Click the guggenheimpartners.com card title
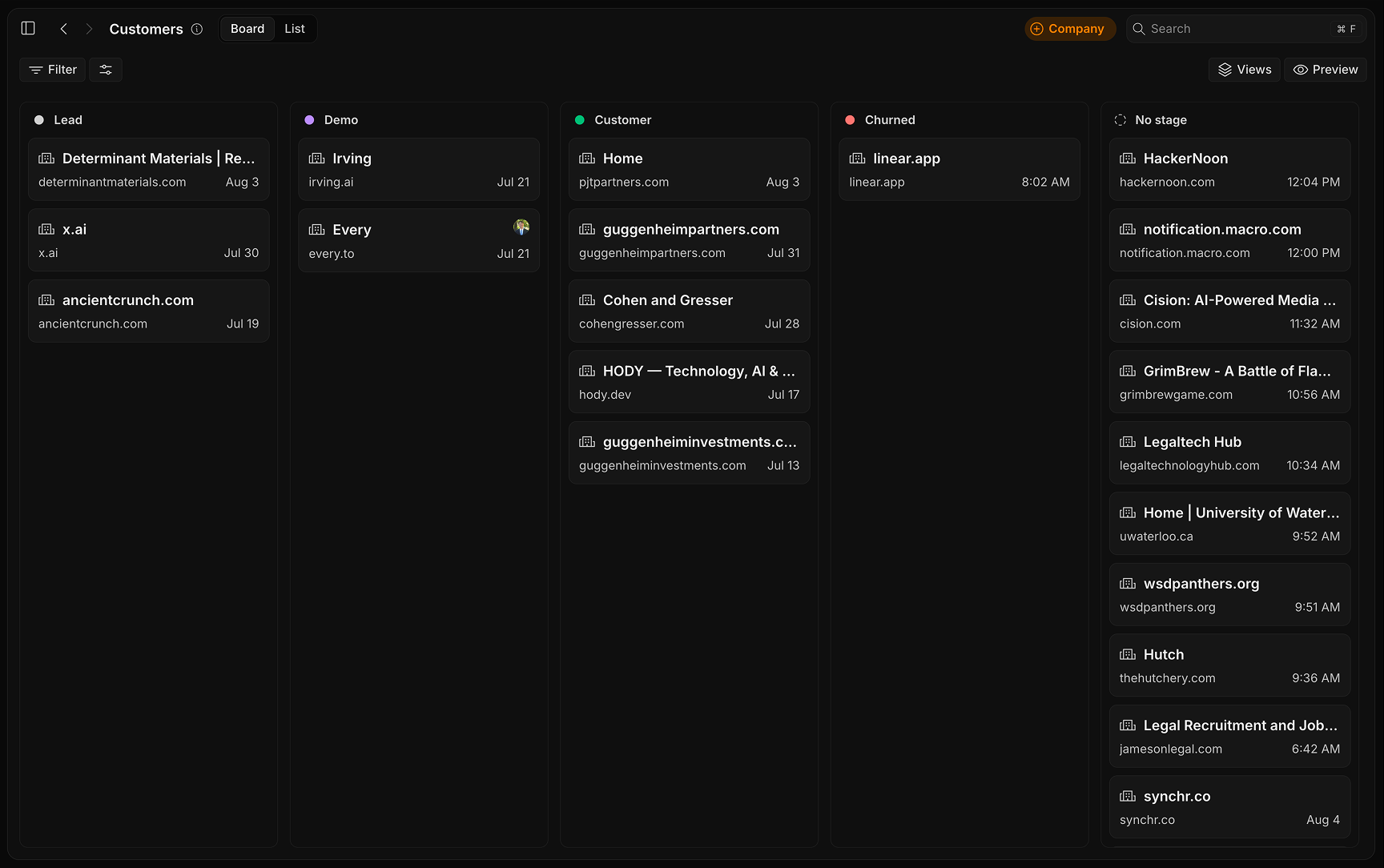 (x=691, y=229)
